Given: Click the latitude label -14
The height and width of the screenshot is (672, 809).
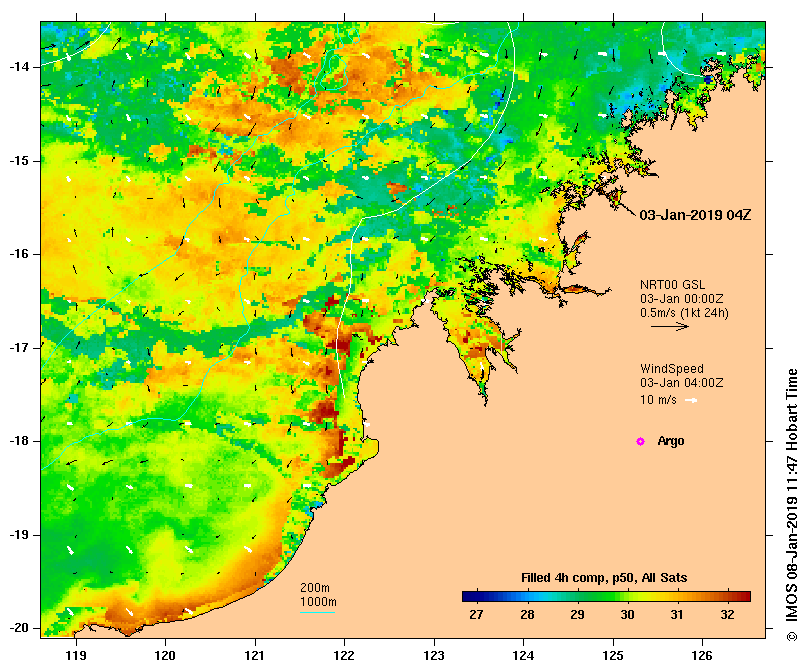Looking at the screenshot, I should click(18, 67).
